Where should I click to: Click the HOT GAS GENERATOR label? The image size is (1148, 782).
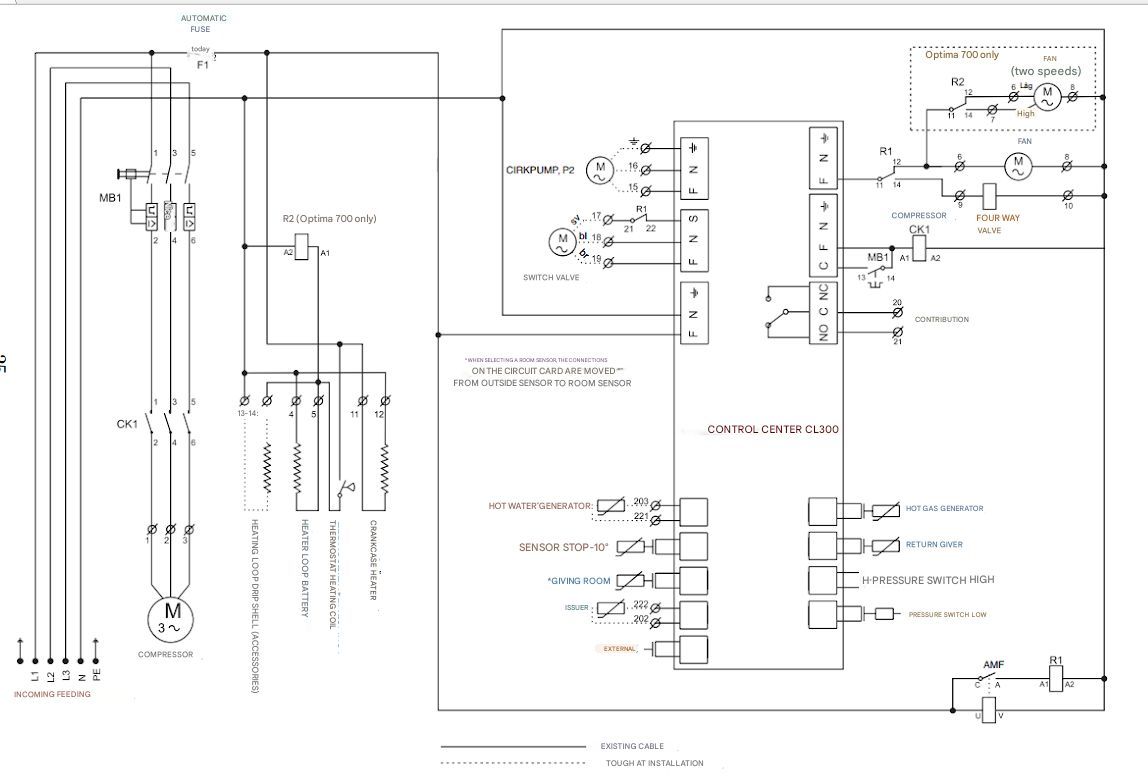pyautogui.click(x=944, y=508)
